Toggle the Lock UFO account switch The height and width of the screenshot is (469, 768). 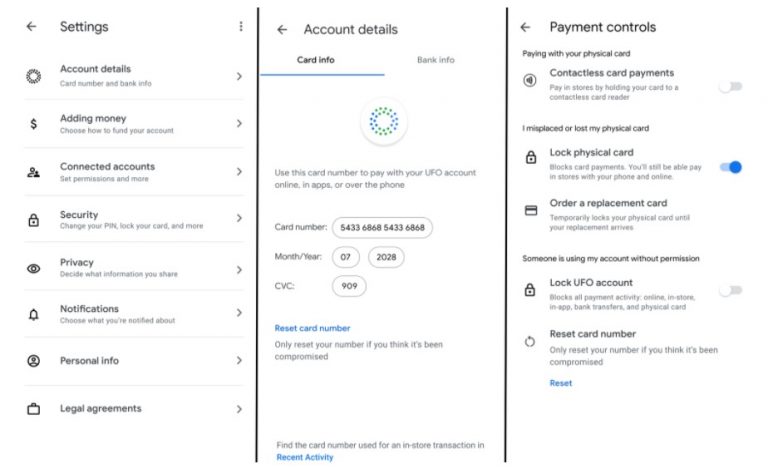pyautogui.click(x=730, y=290)
